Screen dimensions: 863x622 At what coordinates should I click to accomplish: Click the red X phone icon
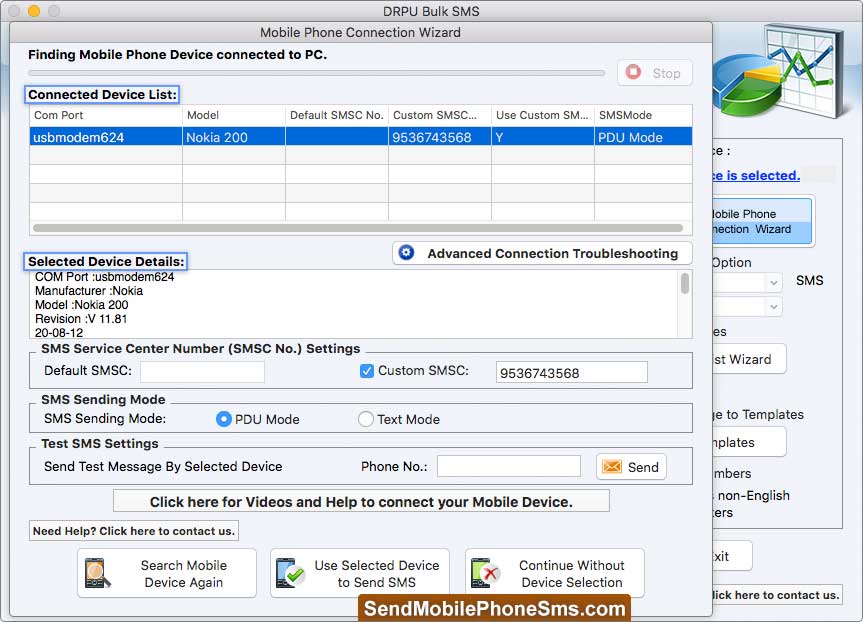485,574
